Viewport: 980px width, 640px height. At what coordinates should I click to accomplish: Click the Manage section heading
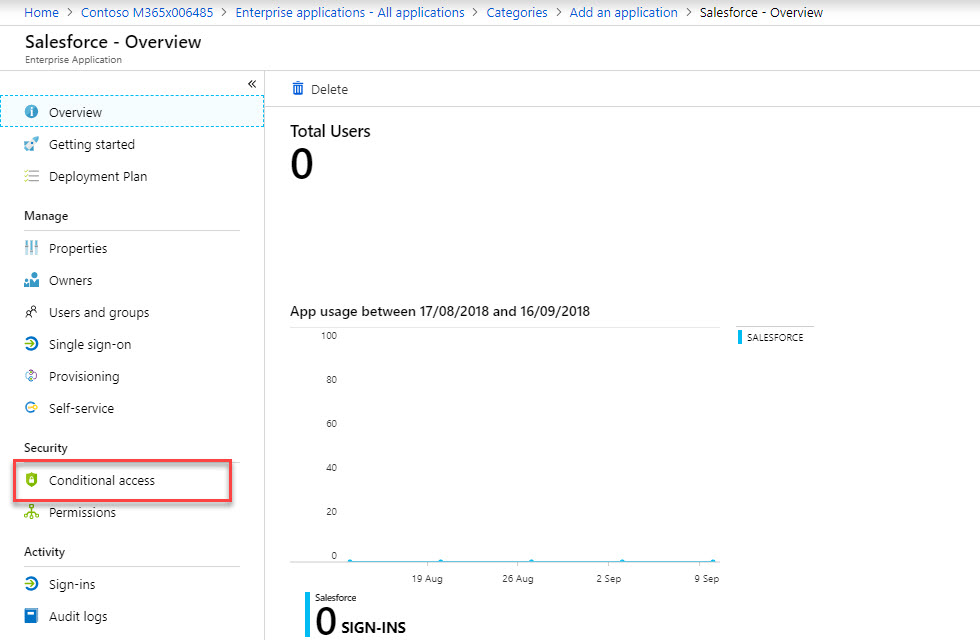point(46,216)
